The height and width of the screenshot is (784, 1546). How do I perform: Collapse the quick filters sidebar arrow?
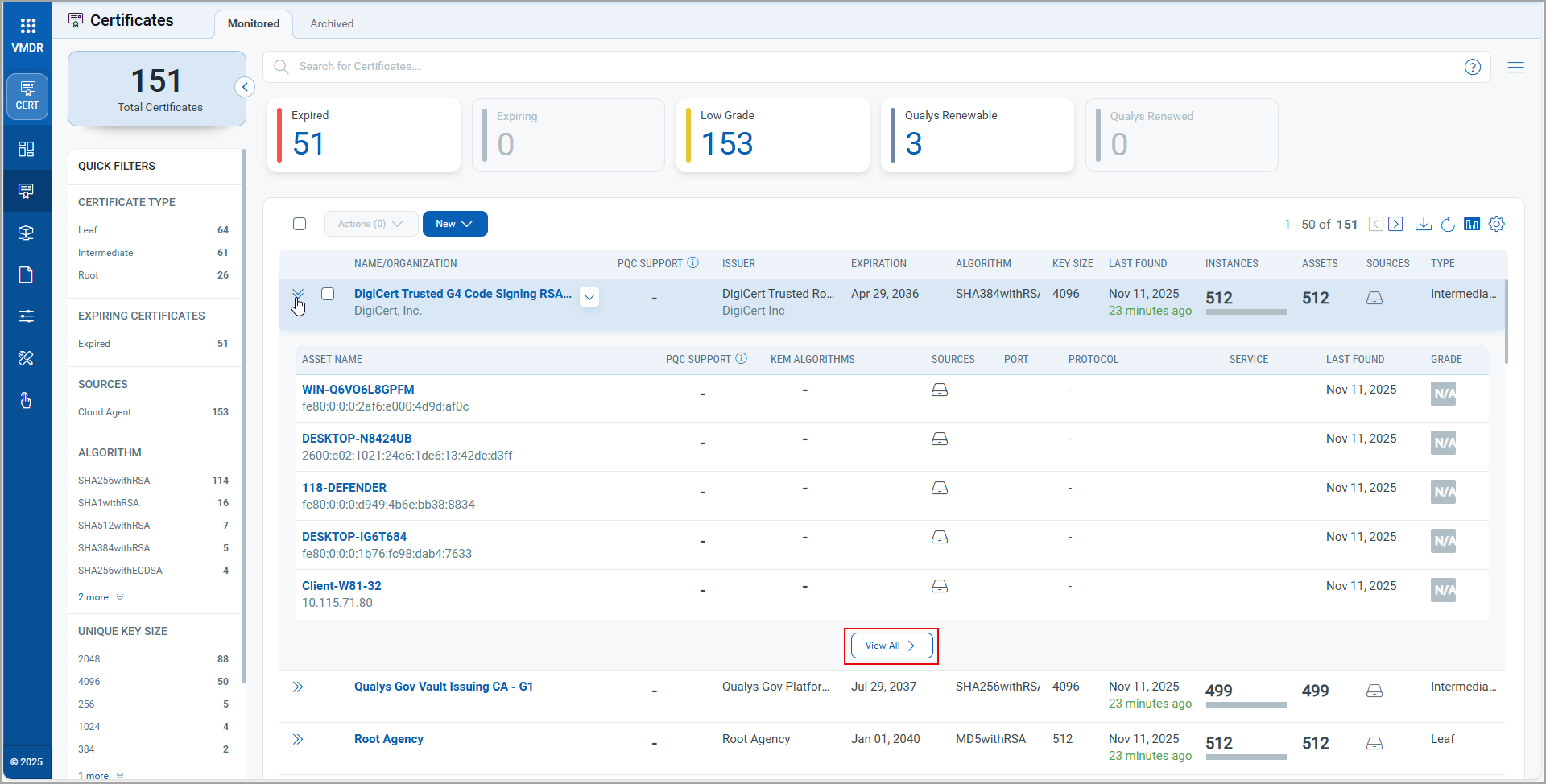point(245,87)
